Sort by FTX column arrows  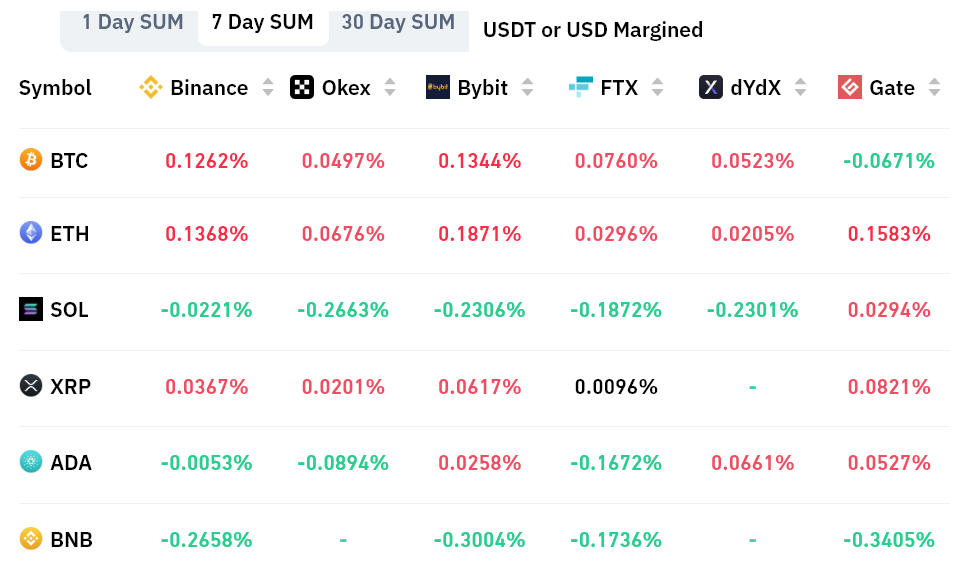[x=657, y=88]
